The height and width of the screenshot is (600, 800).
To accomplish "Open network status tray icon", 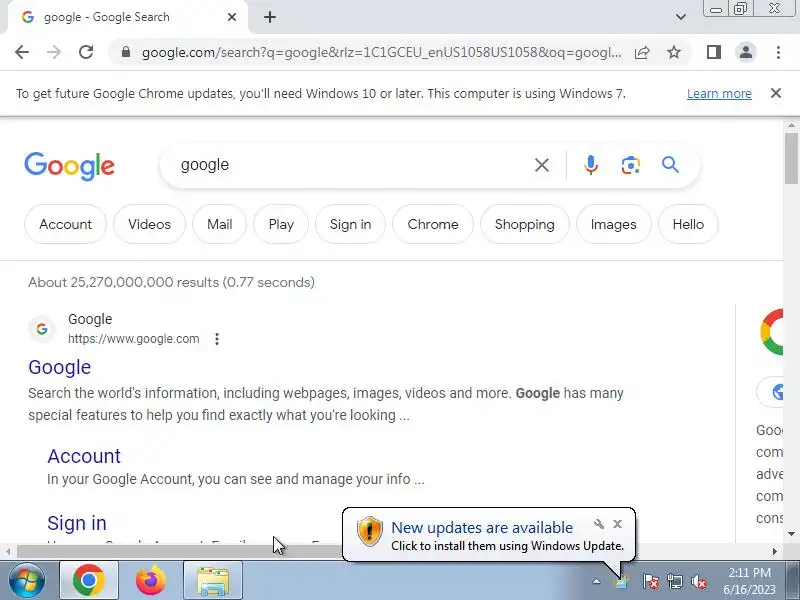I will [675, 582].
